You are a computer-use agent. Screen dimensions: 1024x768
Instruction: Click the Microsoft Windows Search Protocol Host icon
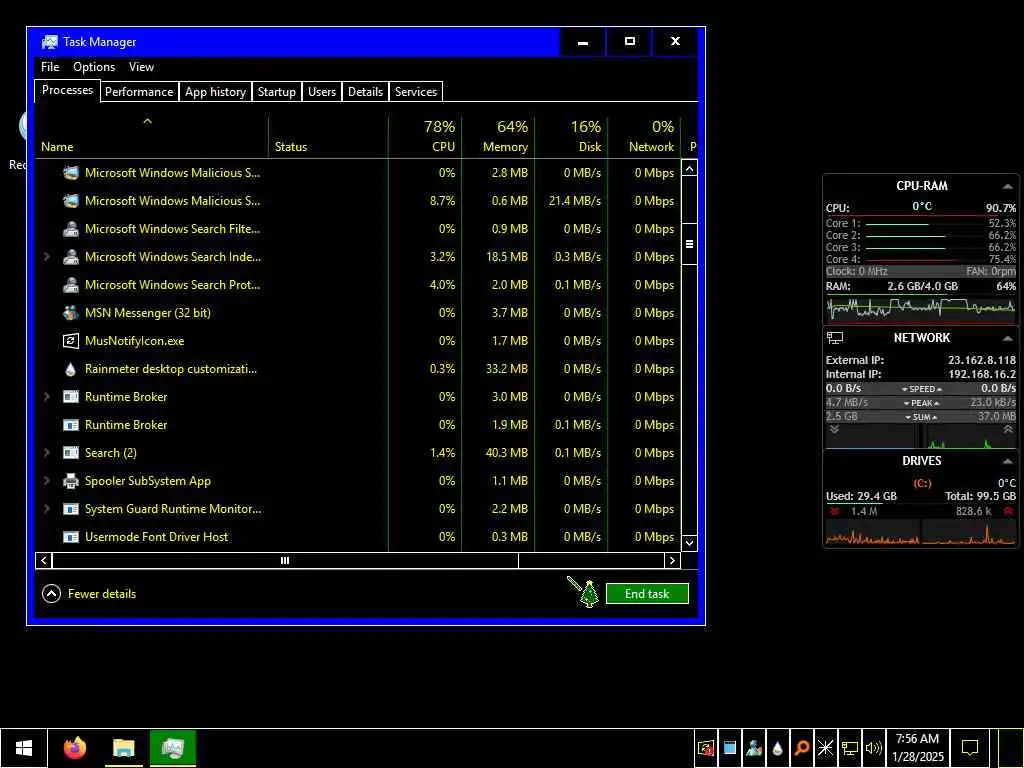[71, 285]
